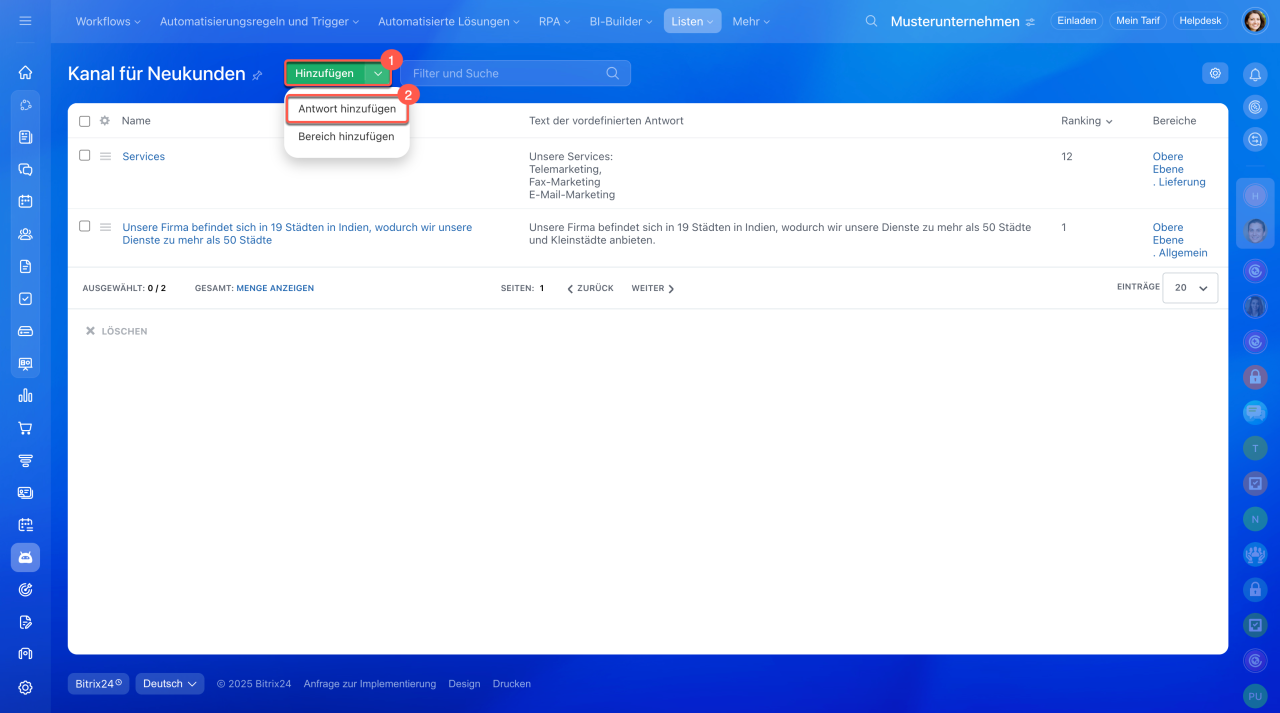1280x713 pixels.
Task: Go to previous page with Zurück
Action: (x=590, y=288)
